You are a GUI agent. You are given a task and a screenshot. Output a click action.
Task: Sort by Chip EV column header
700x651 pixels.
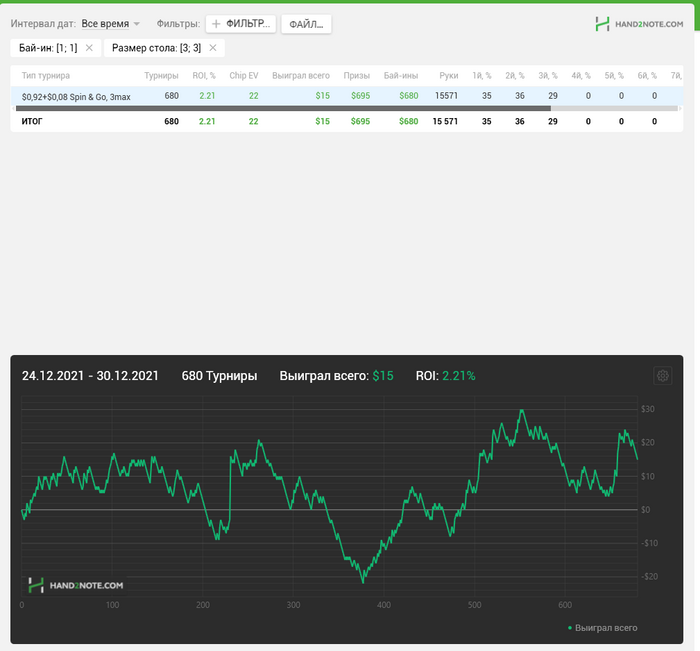244,75
